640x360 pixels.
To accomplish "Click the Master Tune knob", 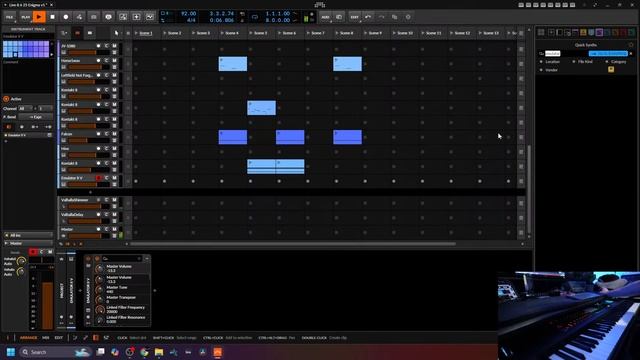I will (100, 289).
